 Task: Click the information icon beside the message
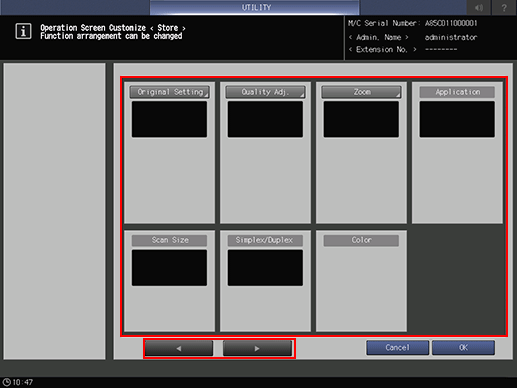(23, 31)
